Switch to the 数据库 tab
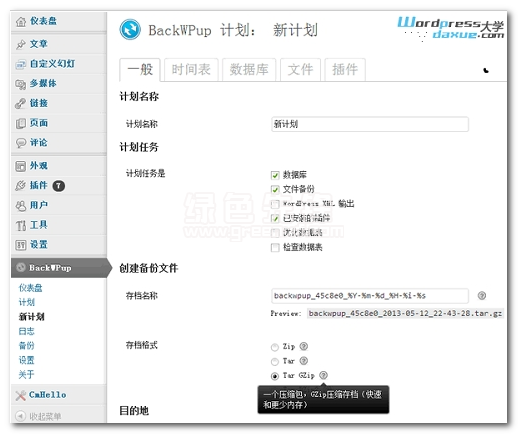Screen dimensions: 518x434 pyautogui.click(x=249, y=70)
